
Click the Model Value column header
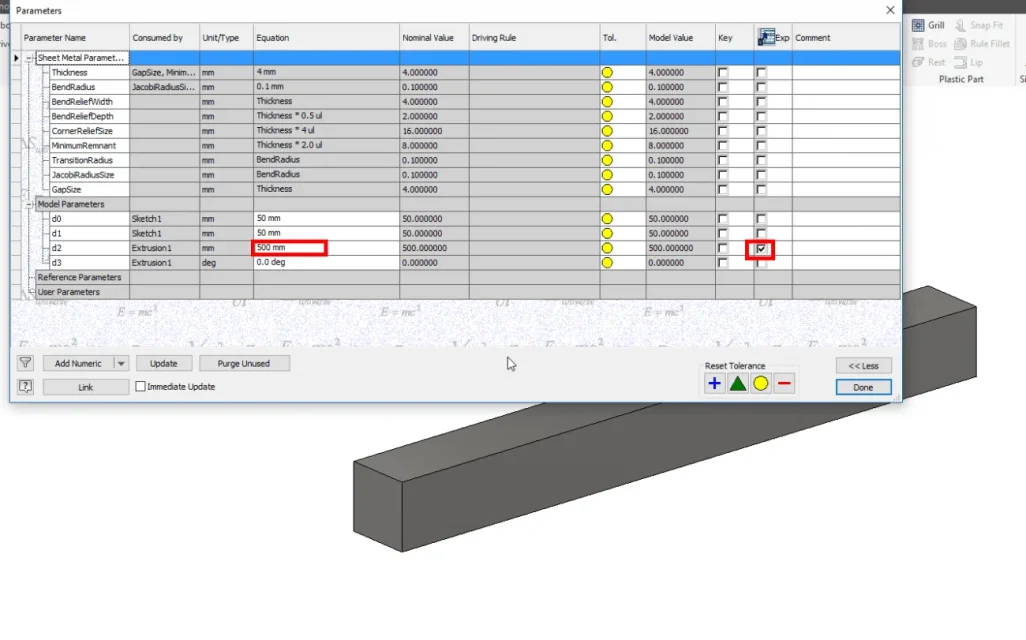(681, 38)
